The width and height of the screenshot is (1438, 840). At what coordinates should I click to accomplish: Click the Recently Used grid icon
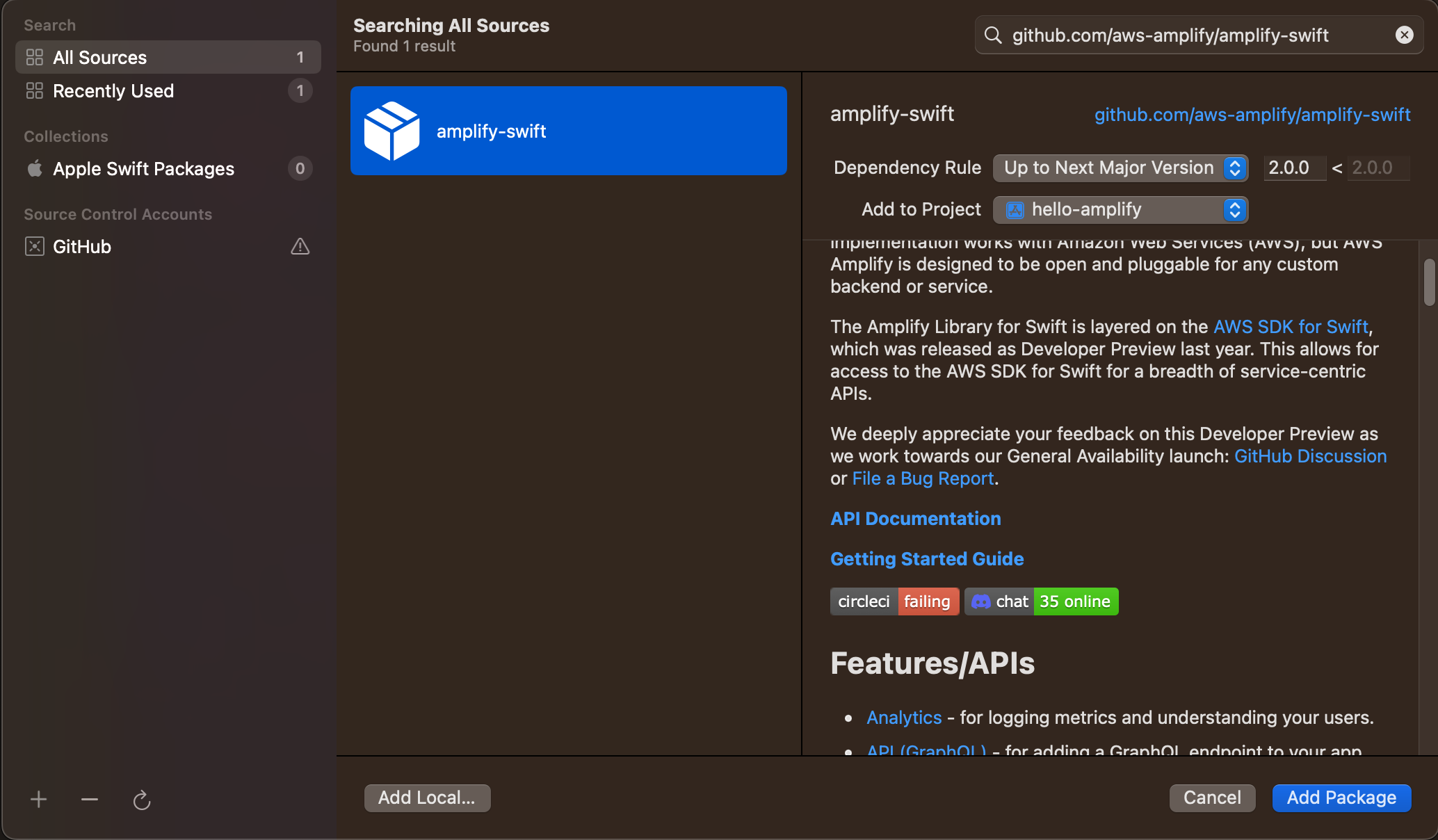[35, 90]
